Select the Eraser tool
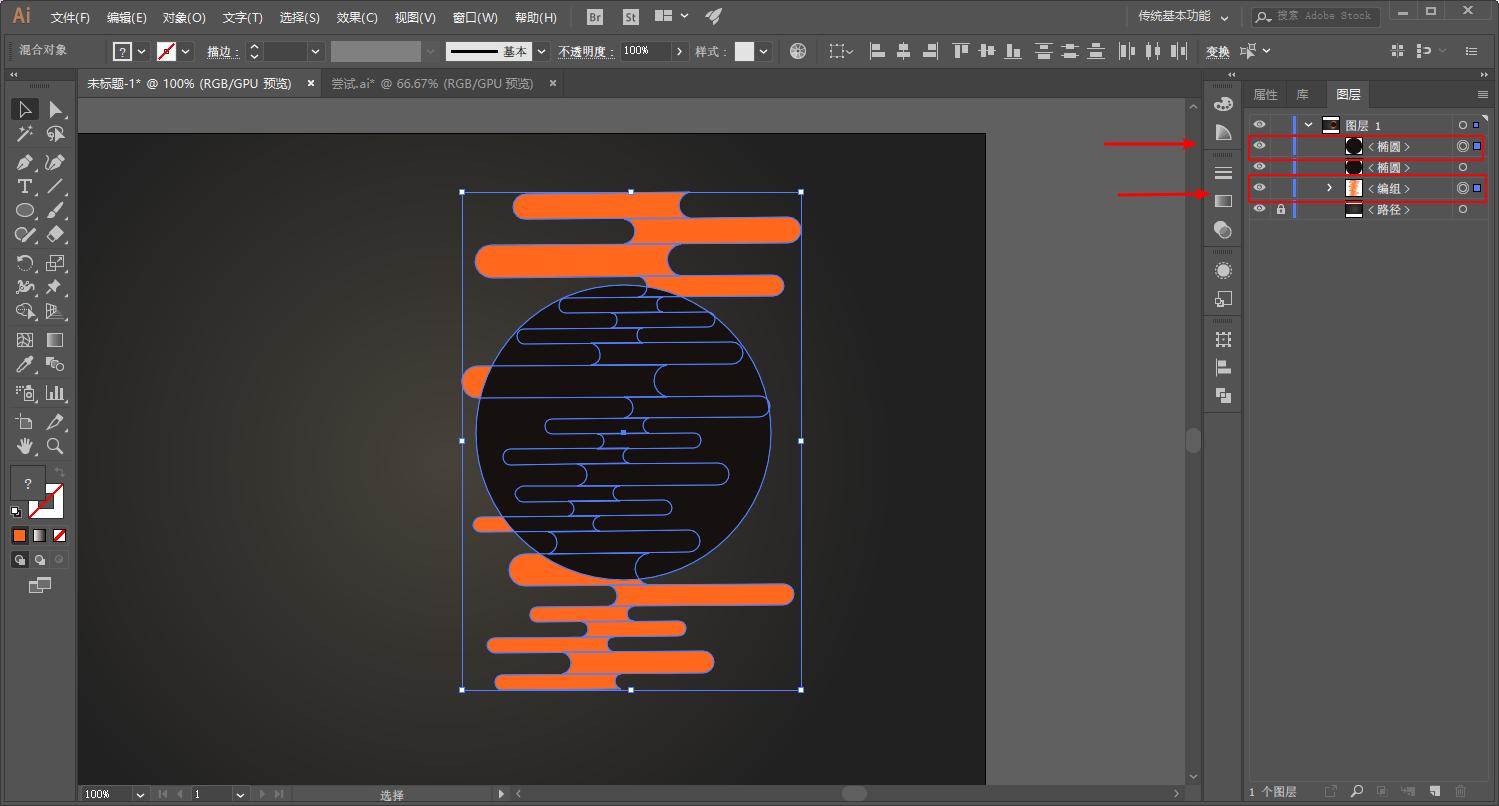1499x806 pixels. 56,234
